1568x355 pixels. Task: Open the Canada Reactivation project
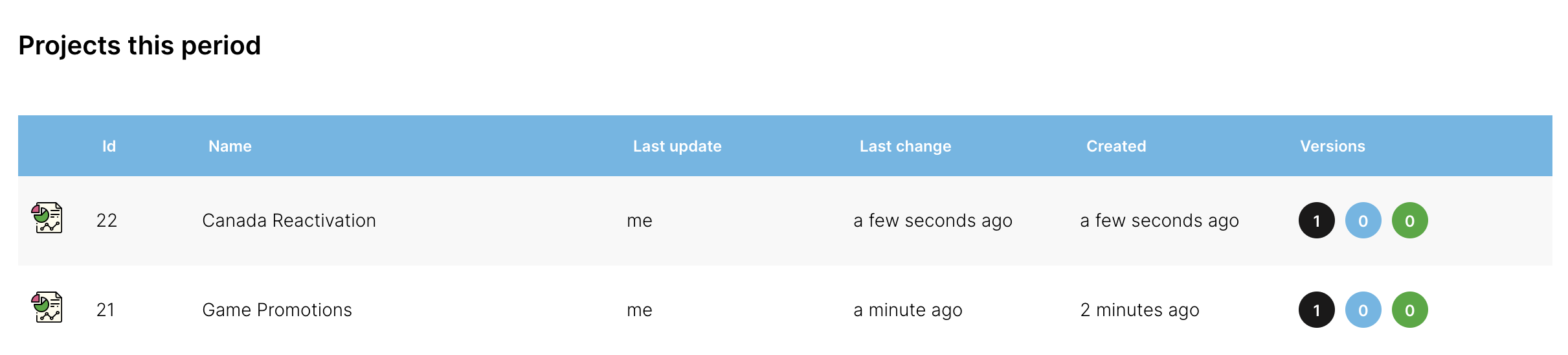[x=289, y=221]
